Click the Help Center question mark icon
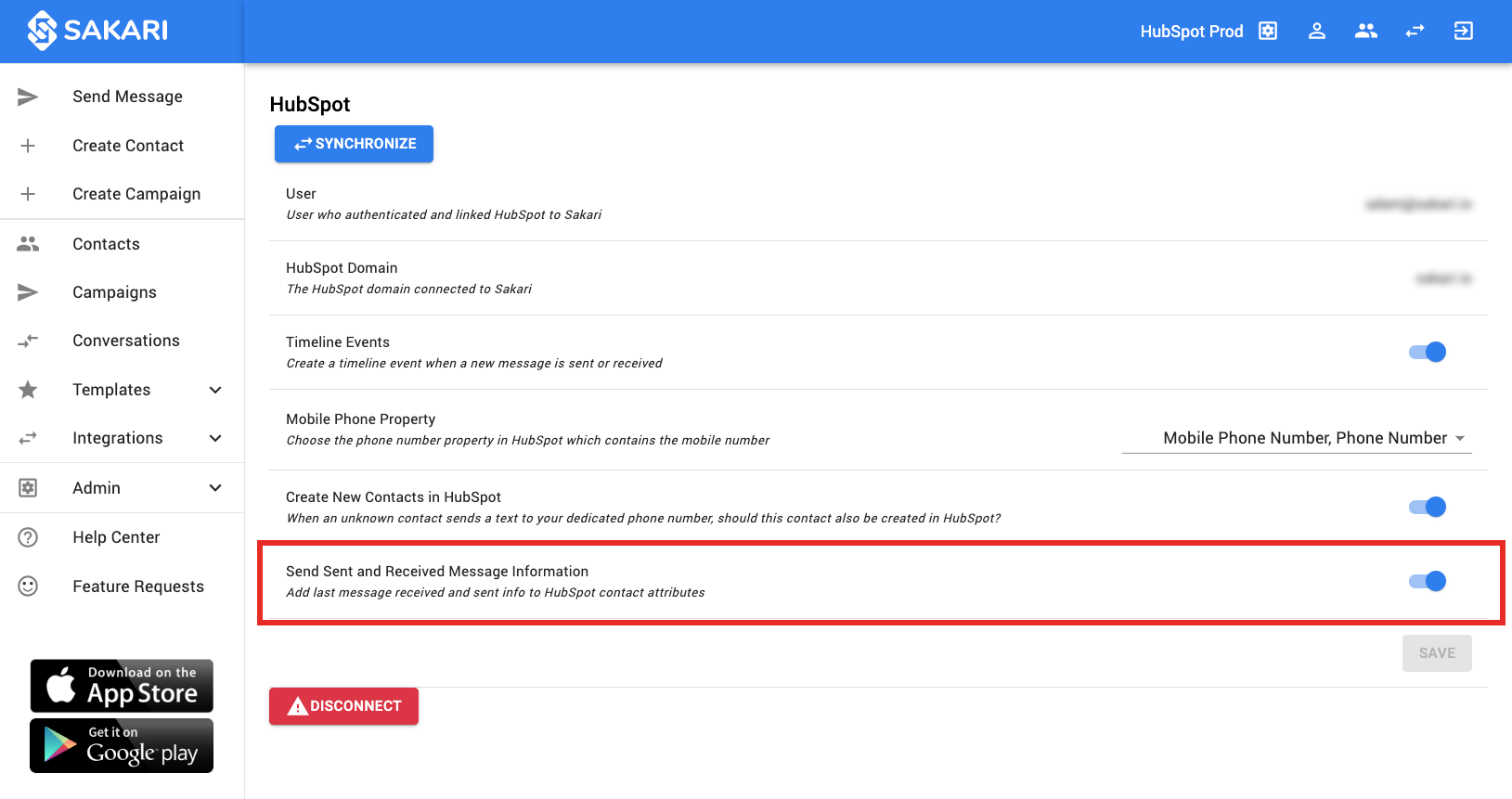 point(28,537)
